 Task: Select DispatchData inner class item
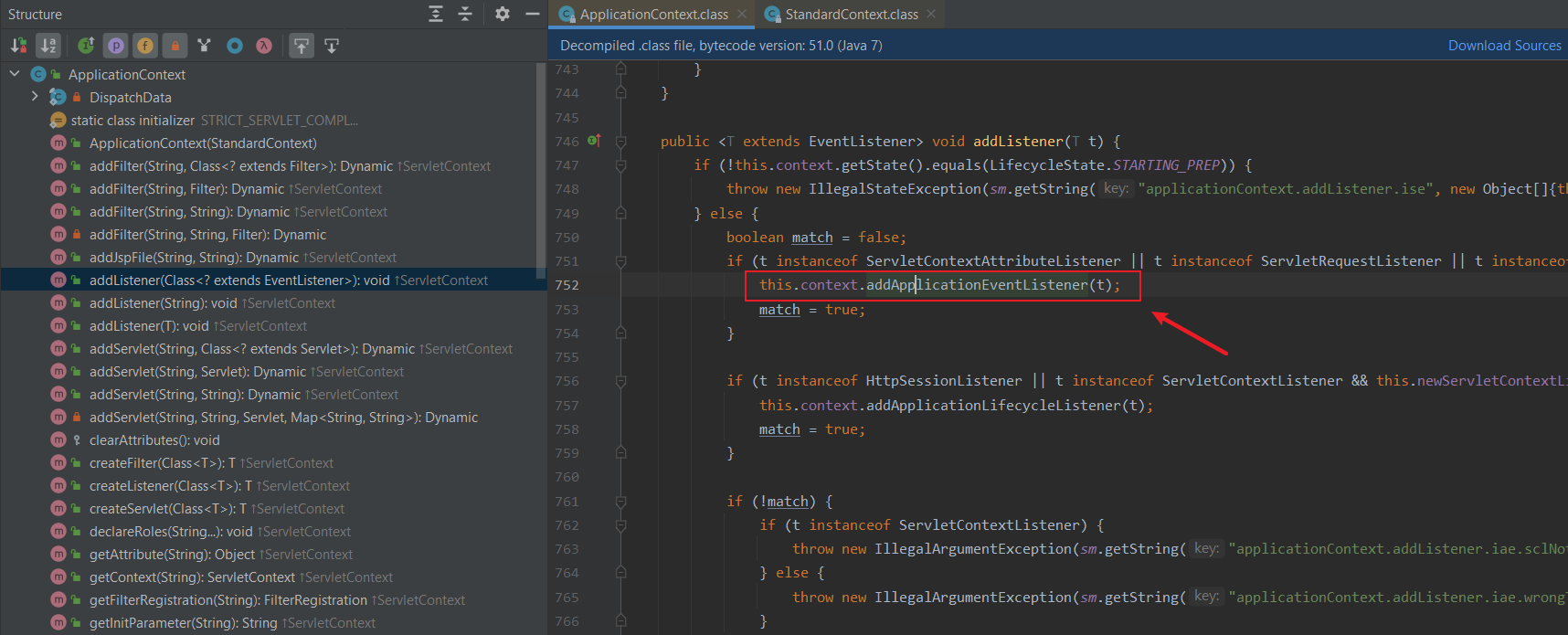(131, 98)
